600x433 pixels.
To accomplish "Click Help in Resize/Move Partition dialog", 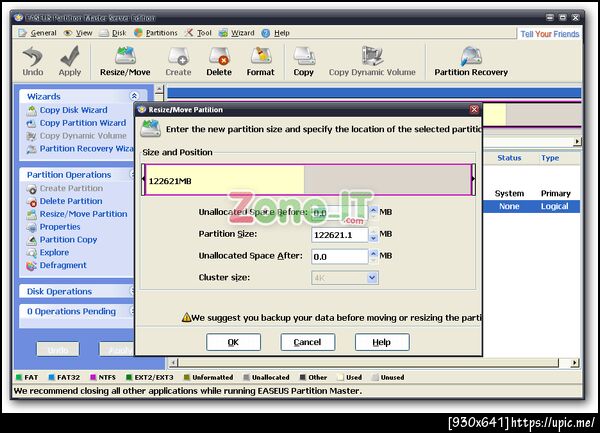I will coord(382,342).
